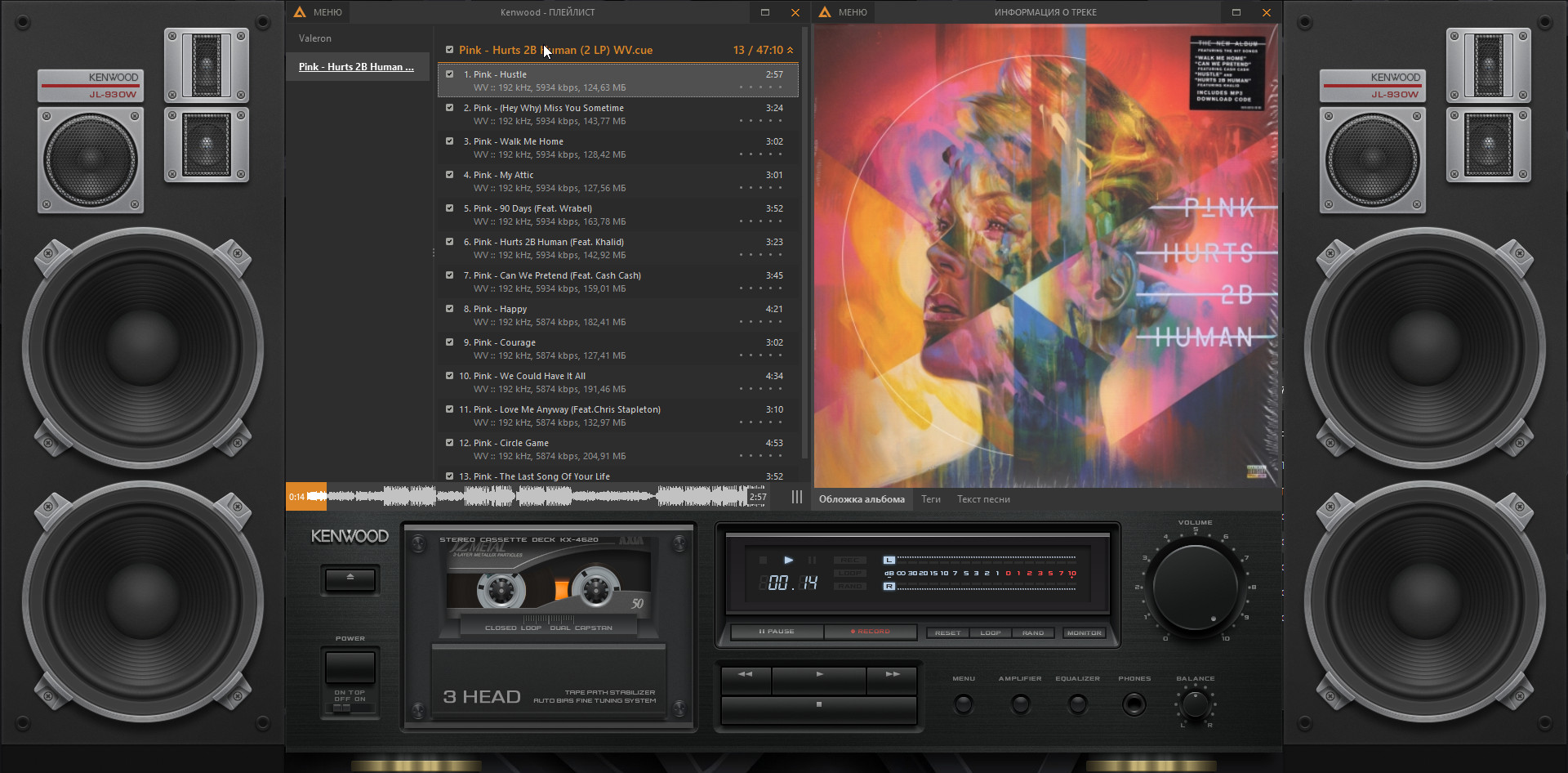1568x773 pixels.
Task: Switch to the Valeron playlist tab
Action: tap(315, 38)
